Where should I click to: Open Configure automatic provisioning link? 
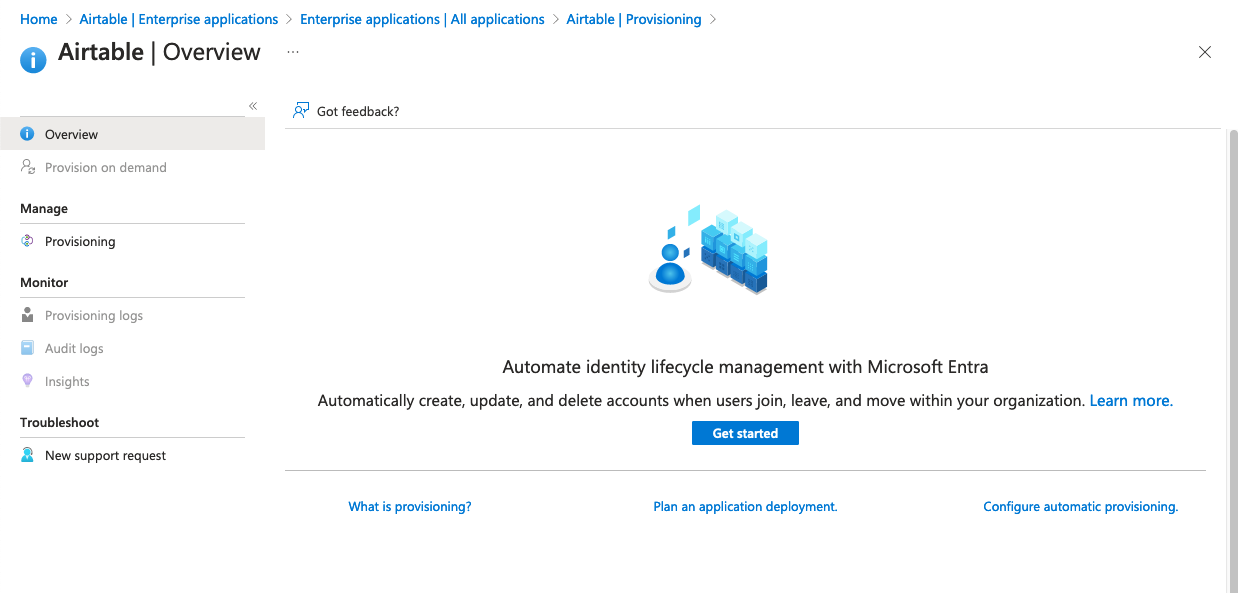[1081, 507]
